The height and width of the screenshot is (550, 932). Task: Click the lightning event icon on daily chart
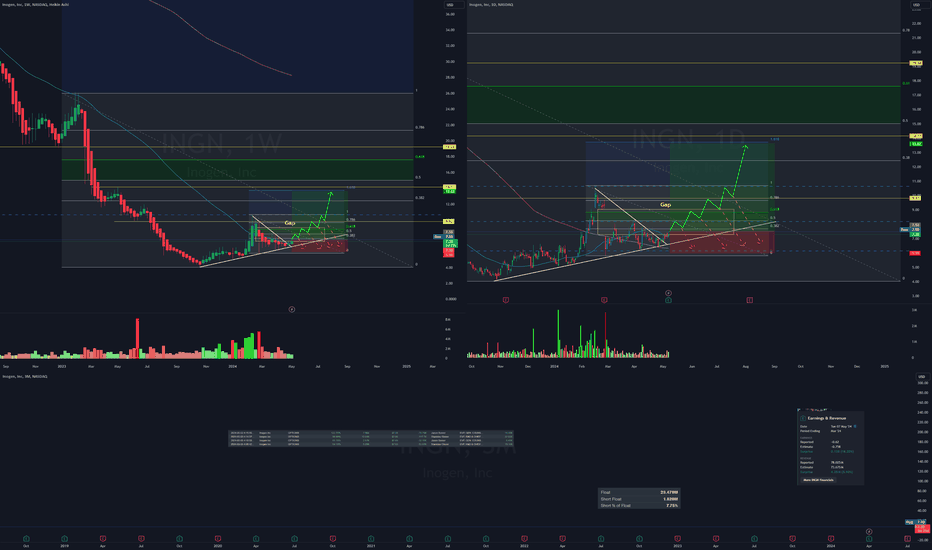pos(668,293)
